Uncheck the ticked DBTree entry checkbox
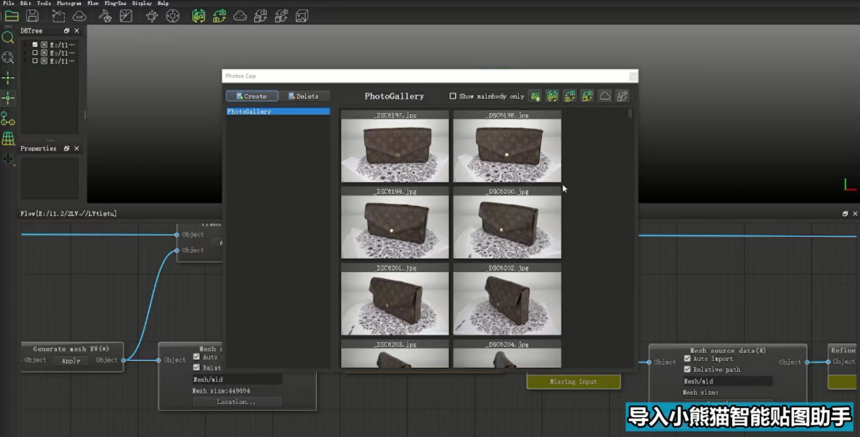This screenshot has width=860, height=437. coord(35,45)
